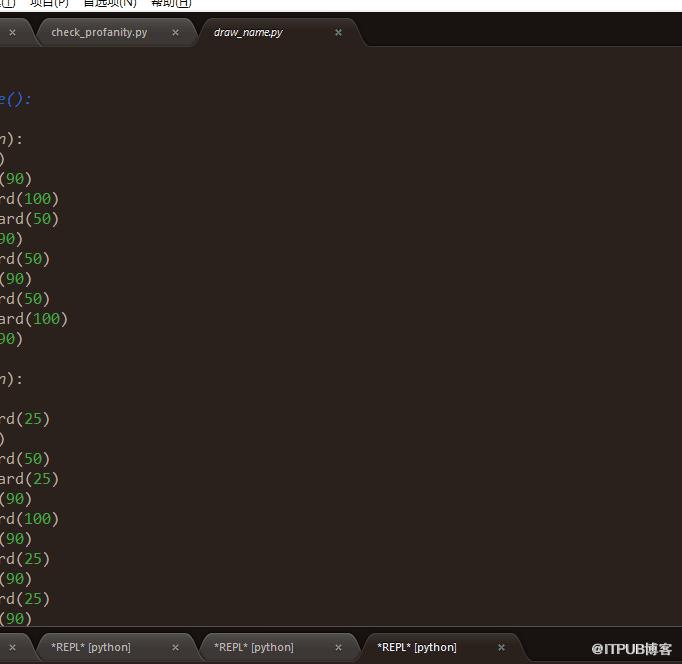
Task: Close the partially hidden first file tab
Action: pyautogui.click(x=13, y=33)
